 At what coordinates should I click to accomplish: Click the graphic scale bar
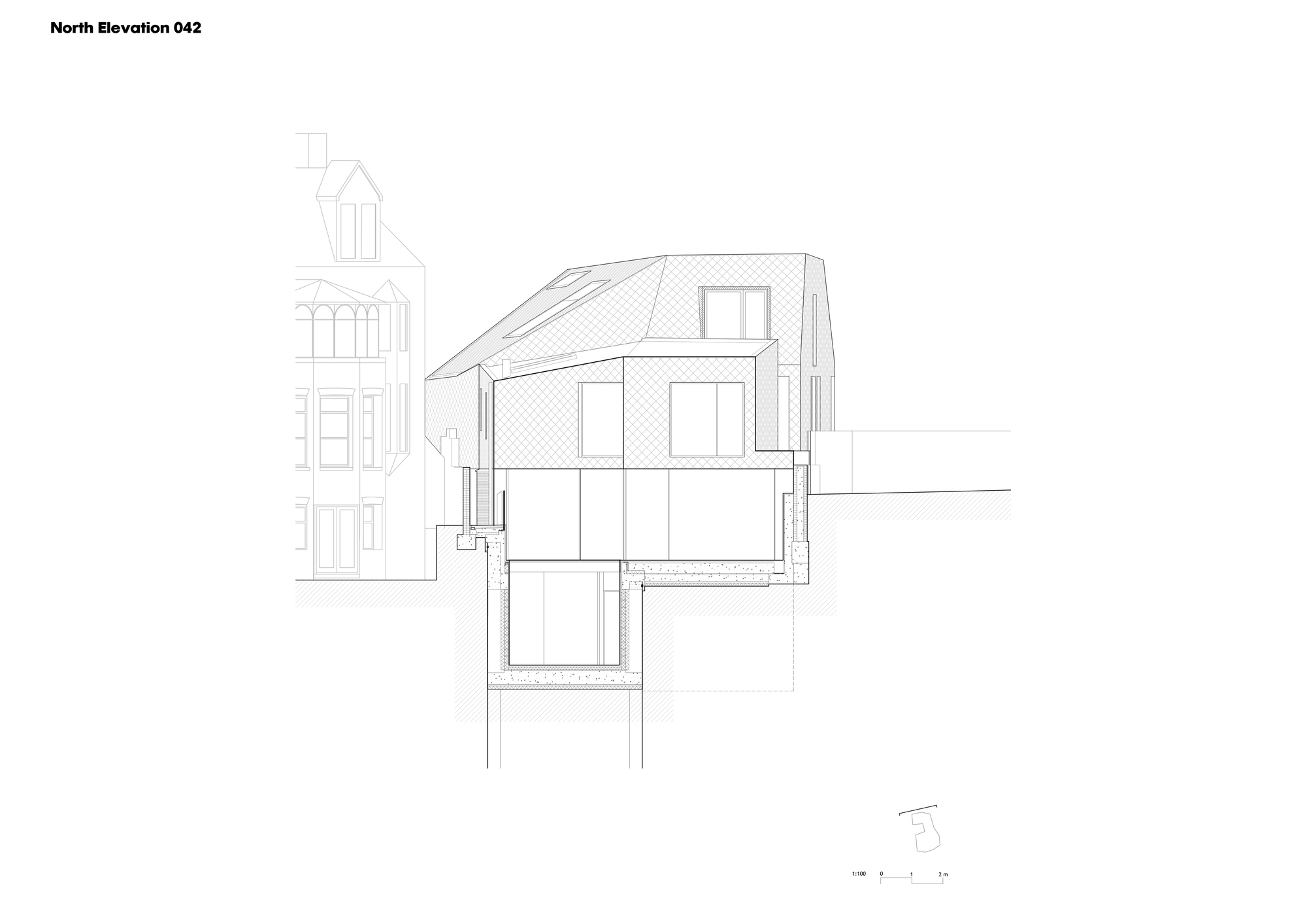click(x=912, y=880)
